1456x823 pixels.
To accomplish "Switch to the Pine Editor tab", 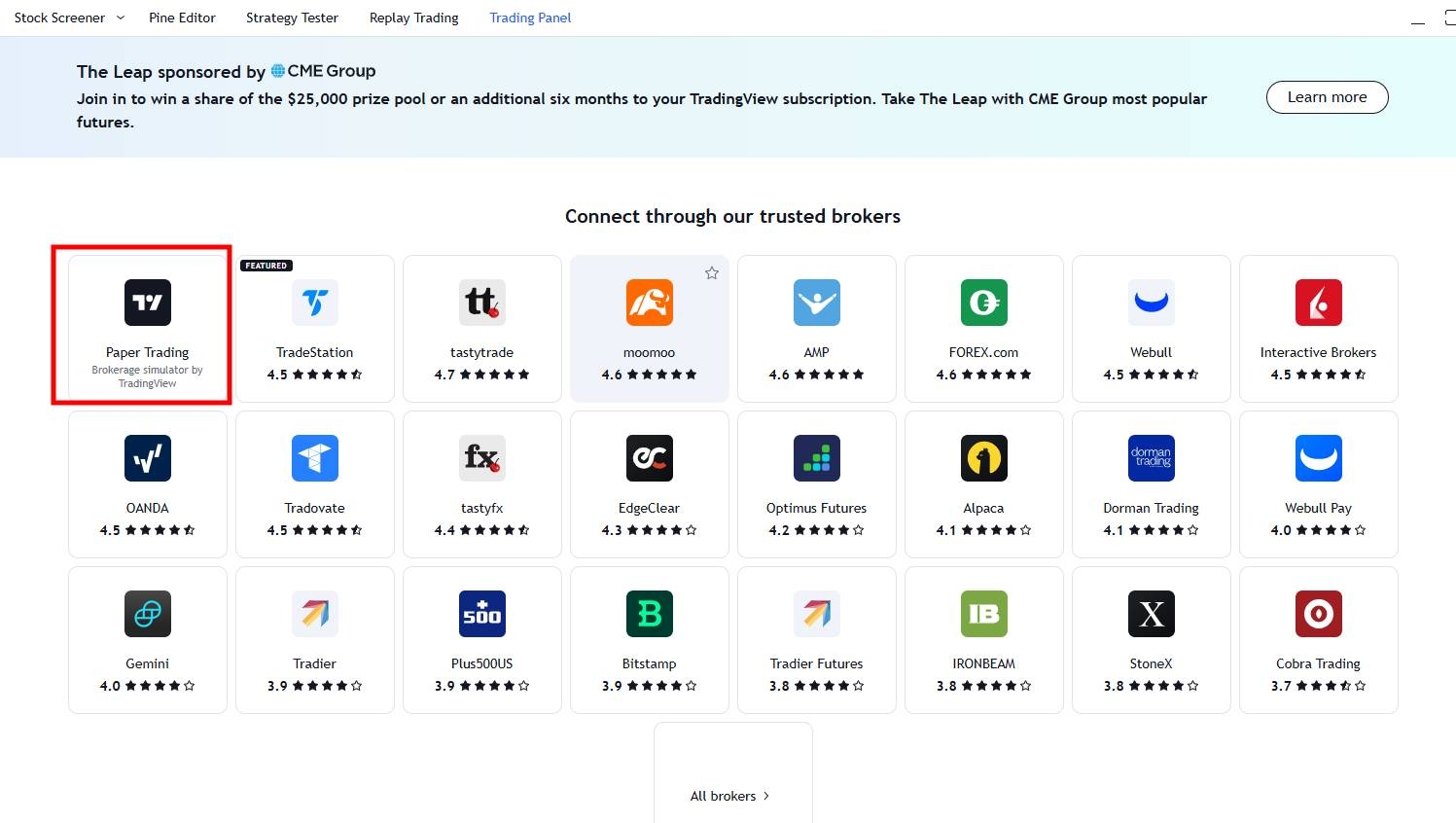I will tap(182, 18).
